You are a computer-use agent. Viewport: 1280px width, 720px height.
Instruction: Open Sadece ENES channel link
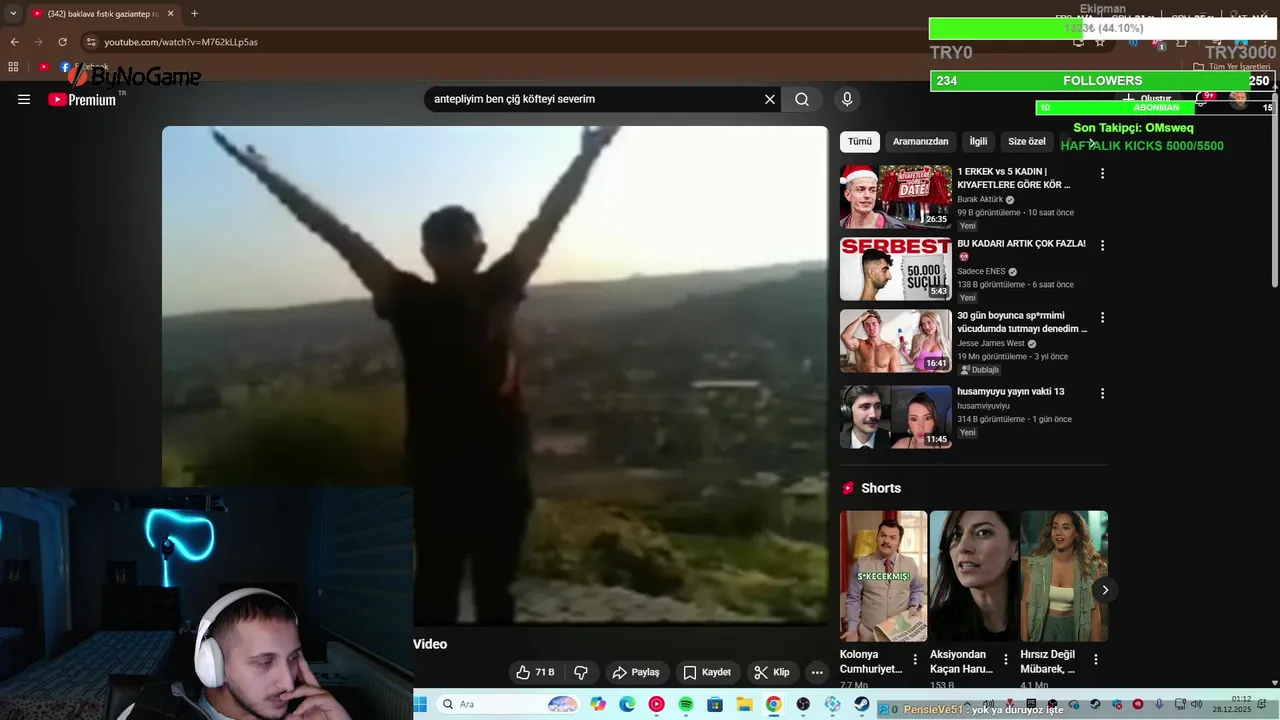pos(981,271)
